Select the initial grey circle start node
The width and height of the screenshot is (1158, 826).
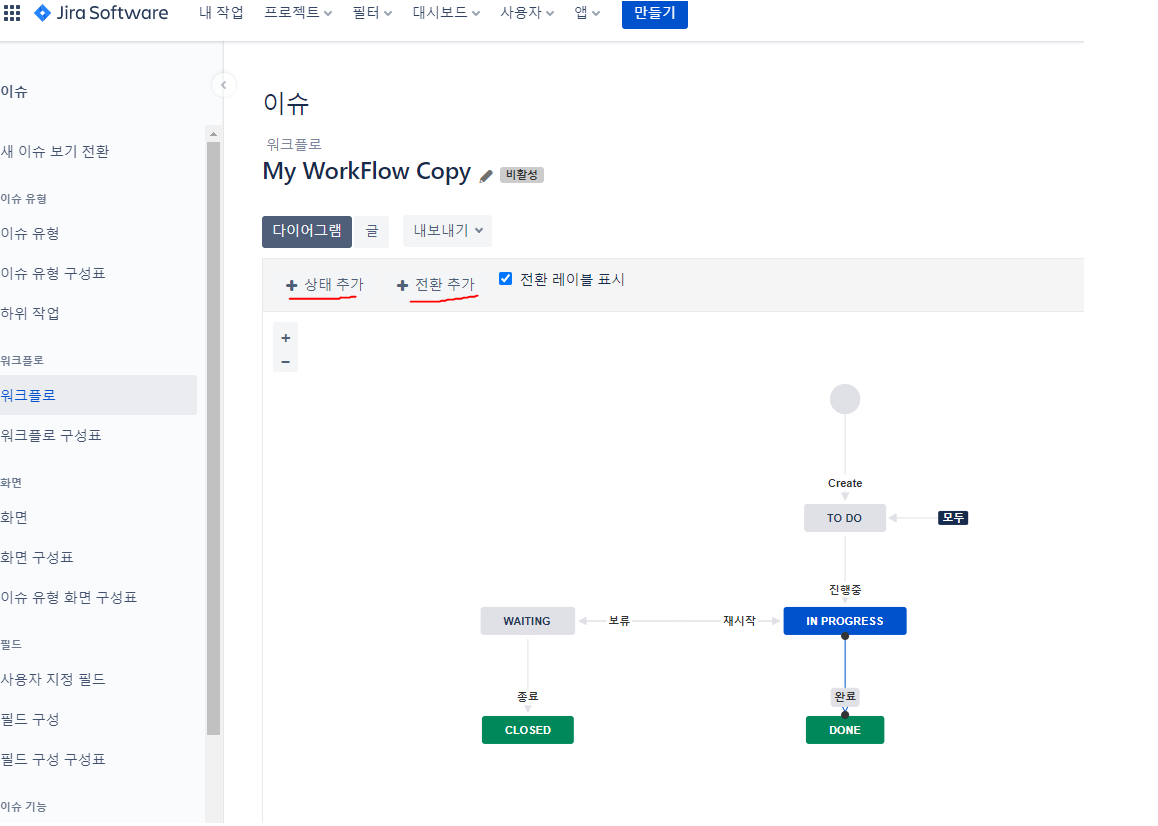[845, 399]
